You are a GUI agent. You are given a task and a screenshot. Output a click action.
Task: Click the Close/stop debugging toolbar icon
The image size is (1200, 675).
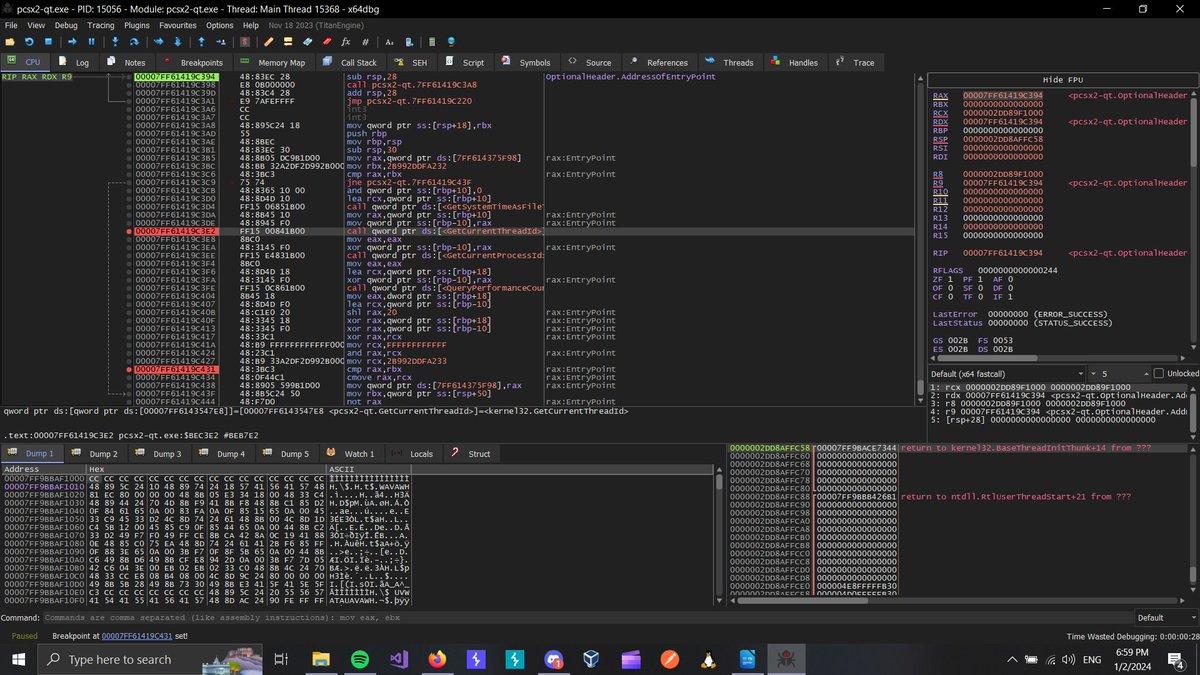(x=48, y=42)
